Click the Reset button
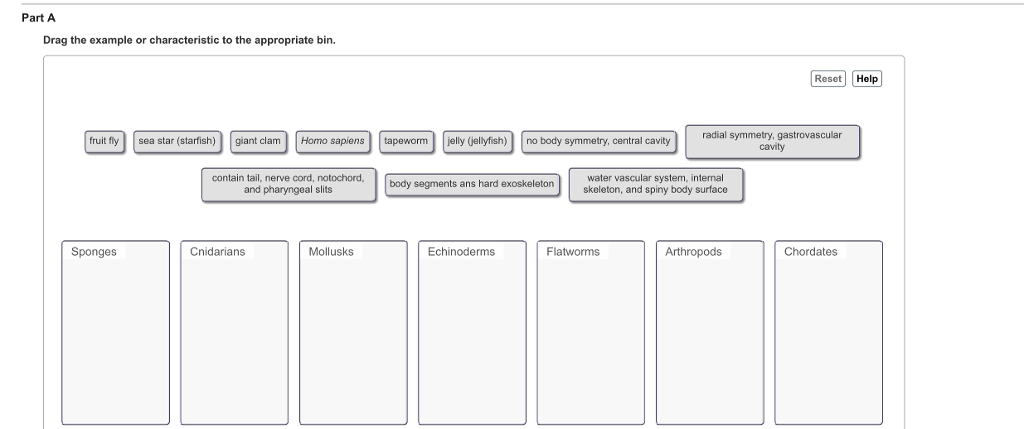Viewport: 1024px width, 429px height. point(828,79)
